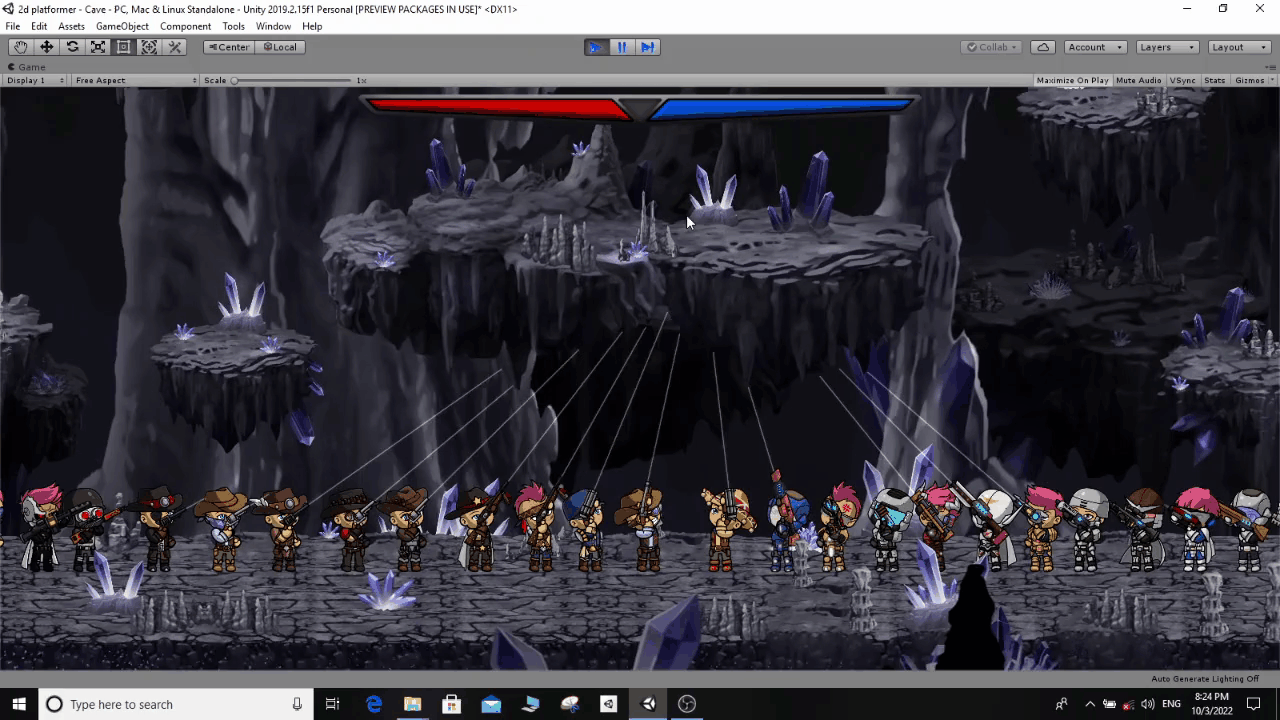Screen dimensions: 1280x720
Task: Select the Move tool
Action: pos(46,47)
